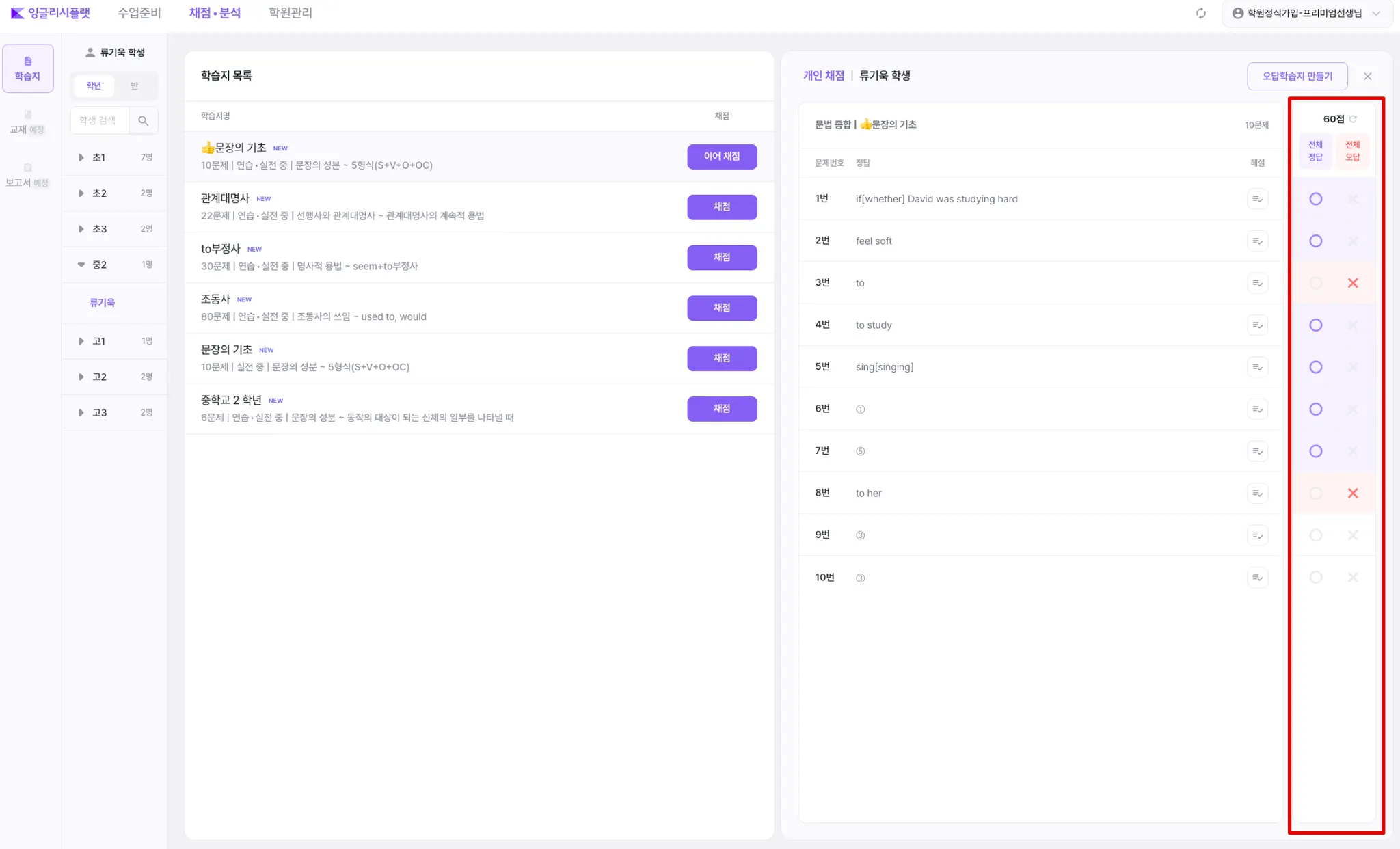The image size is (1400, 849).
Task: Click the student search magnifier icon
Action: [143, 120]
